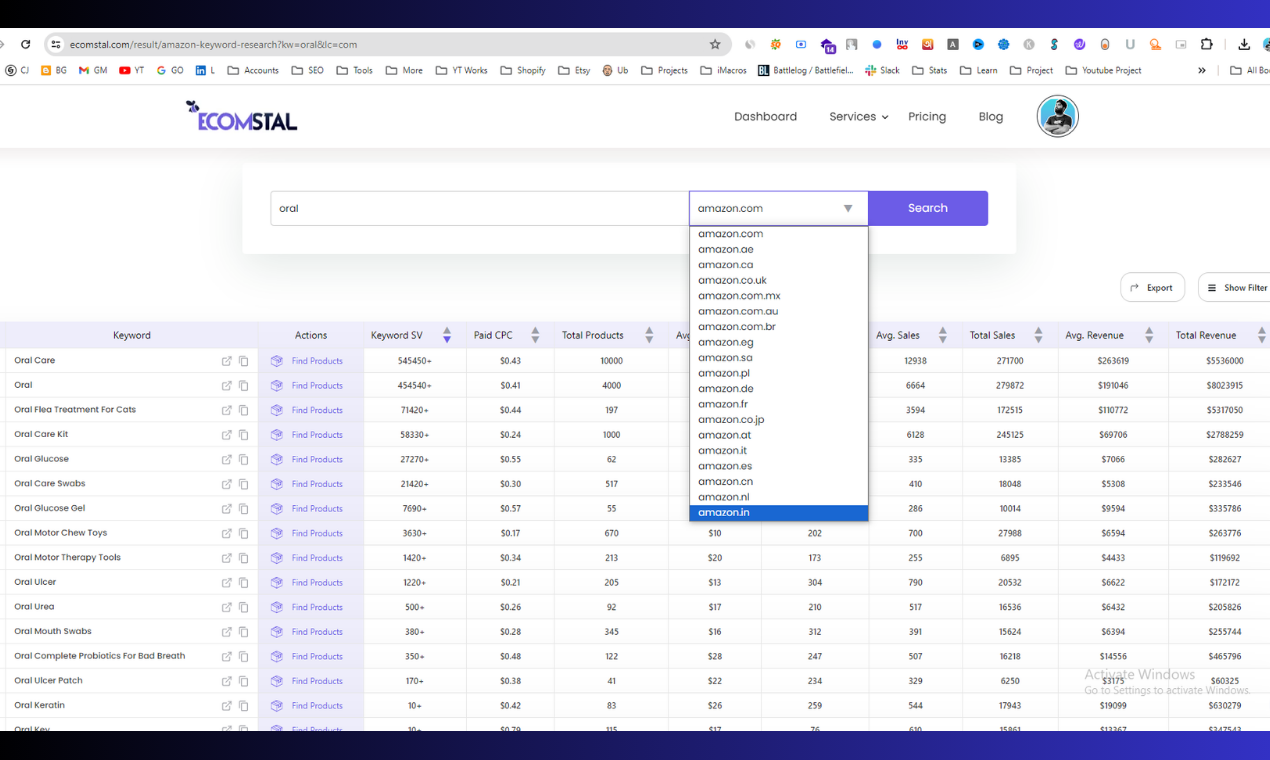Copy icon in Oral Care Kit row
Image resolution: width=1270 pixels, height=760 pixels.
(x=243, y=435)
